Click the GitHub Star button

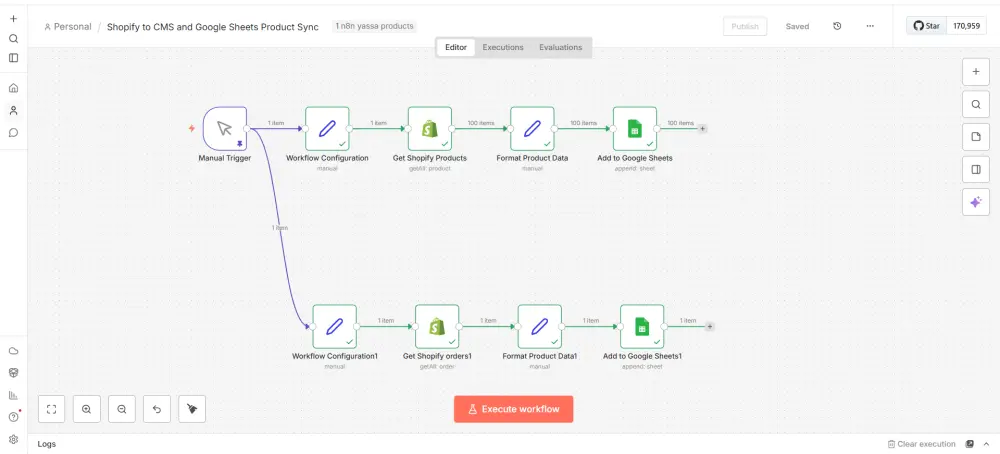[x=927, y=26]
